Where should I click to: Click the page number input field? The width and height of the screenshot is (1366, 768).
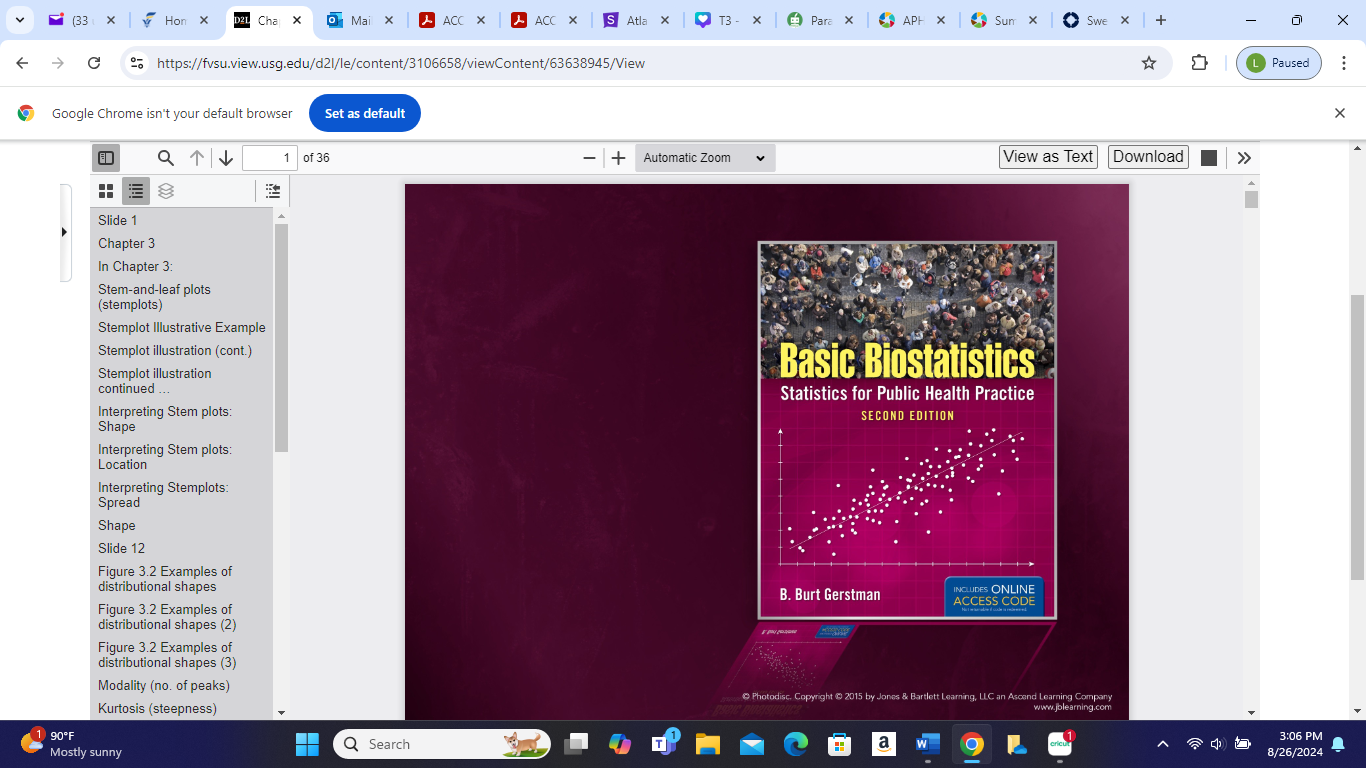click(x=270, y=158)
